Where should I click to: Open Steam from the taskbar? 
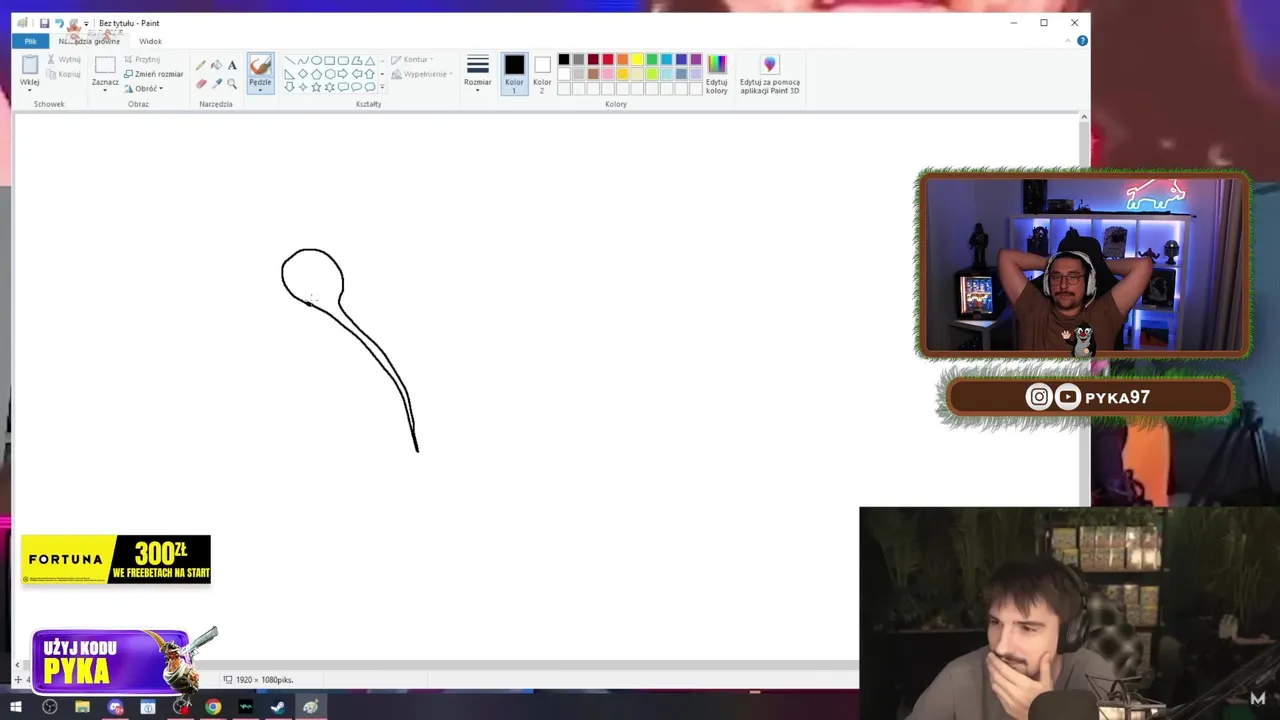(x=278, y=707)
